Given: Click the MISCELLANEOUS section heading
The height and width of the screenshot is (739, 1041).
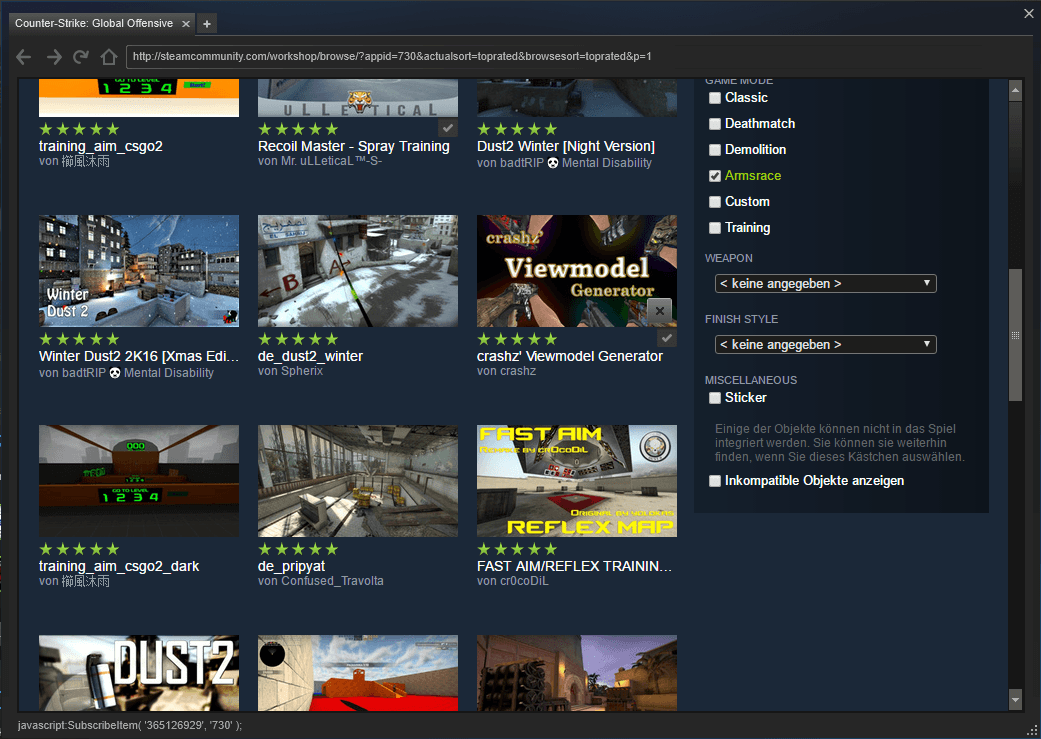Looking at the screenshot, I should pos(751,380).
